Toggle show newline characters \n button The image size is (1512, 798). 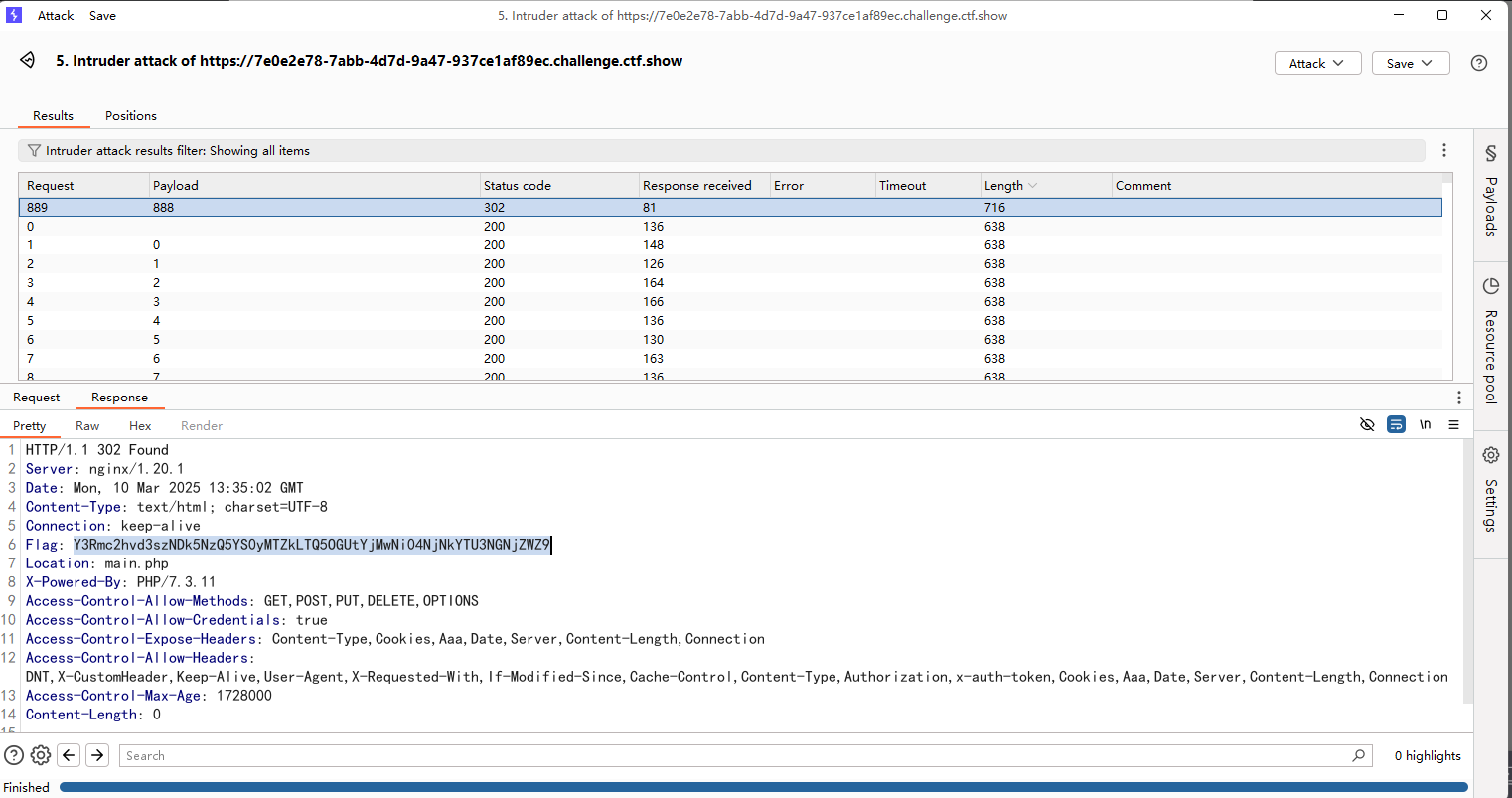coord(1425,425)
